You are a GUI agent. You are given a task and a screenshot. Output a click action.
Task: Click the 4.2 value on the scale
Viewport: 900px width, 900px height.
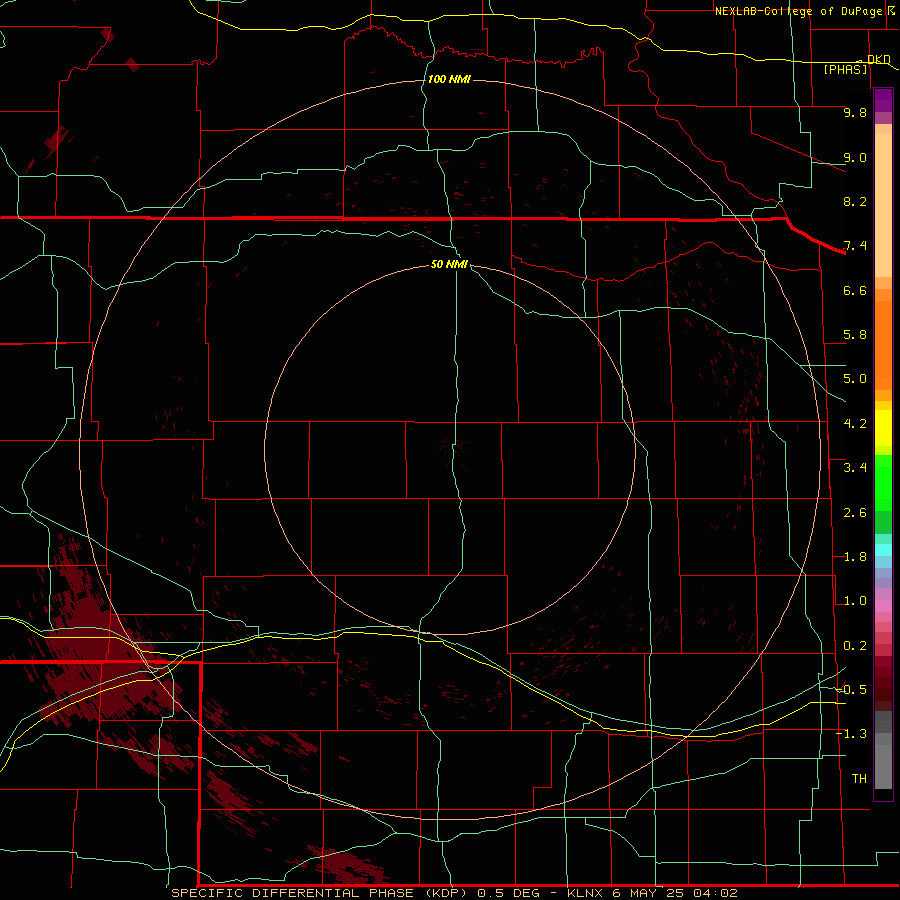[855, 424]
